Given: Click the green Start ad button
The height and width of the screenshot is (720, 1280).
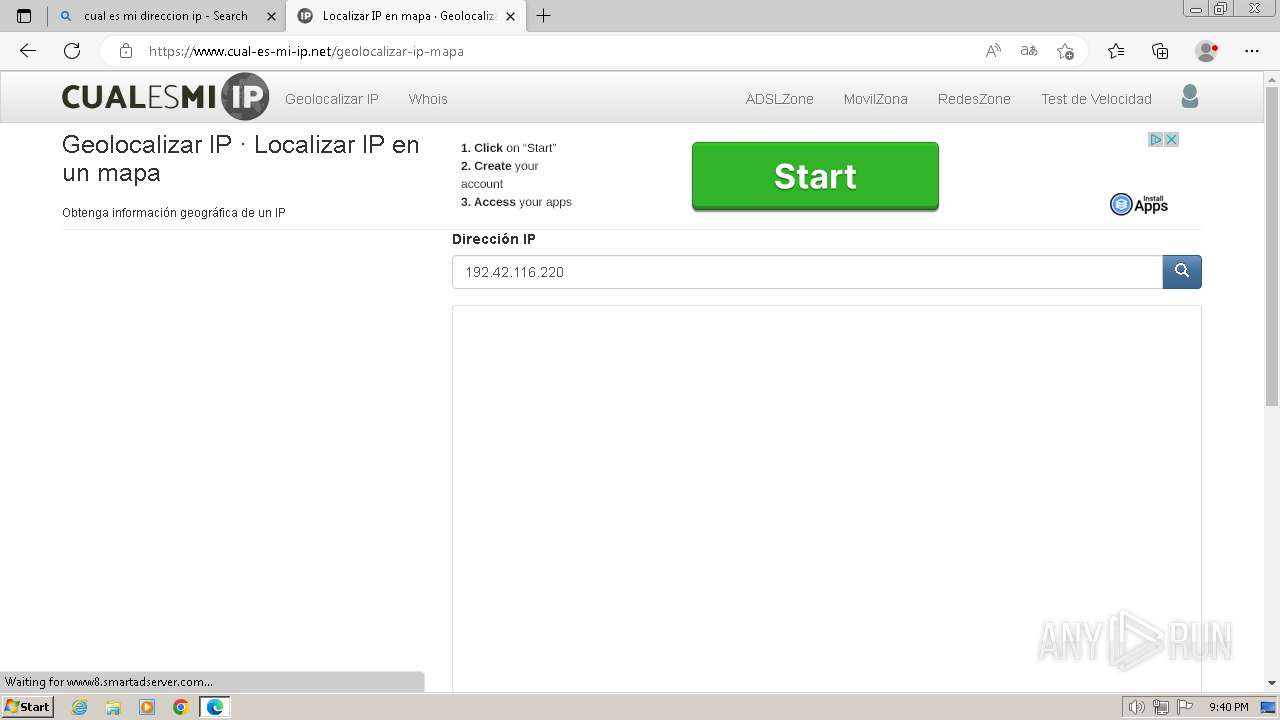Looking at the screenshot, I should point(815,176).
